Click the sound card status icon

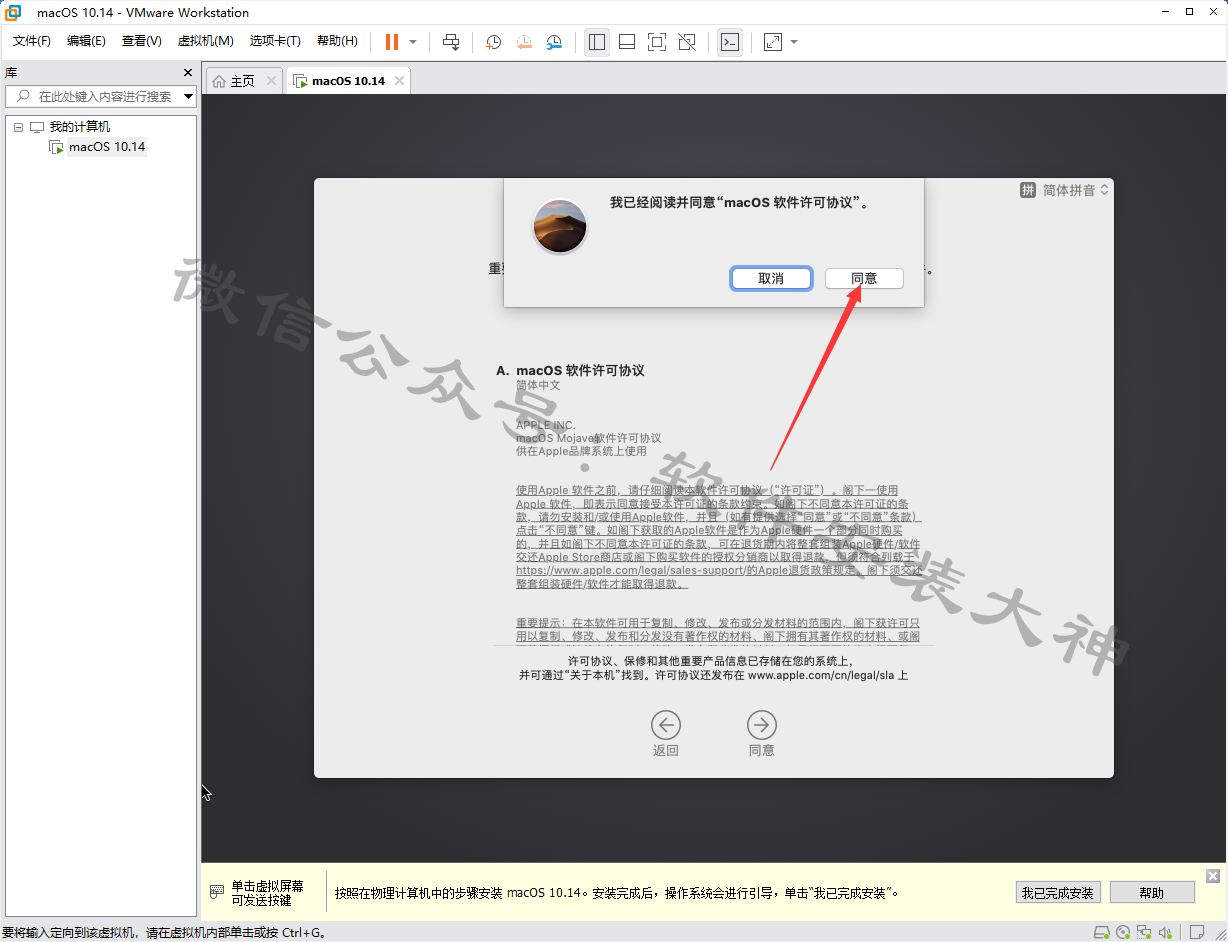tap(1165, 933)
